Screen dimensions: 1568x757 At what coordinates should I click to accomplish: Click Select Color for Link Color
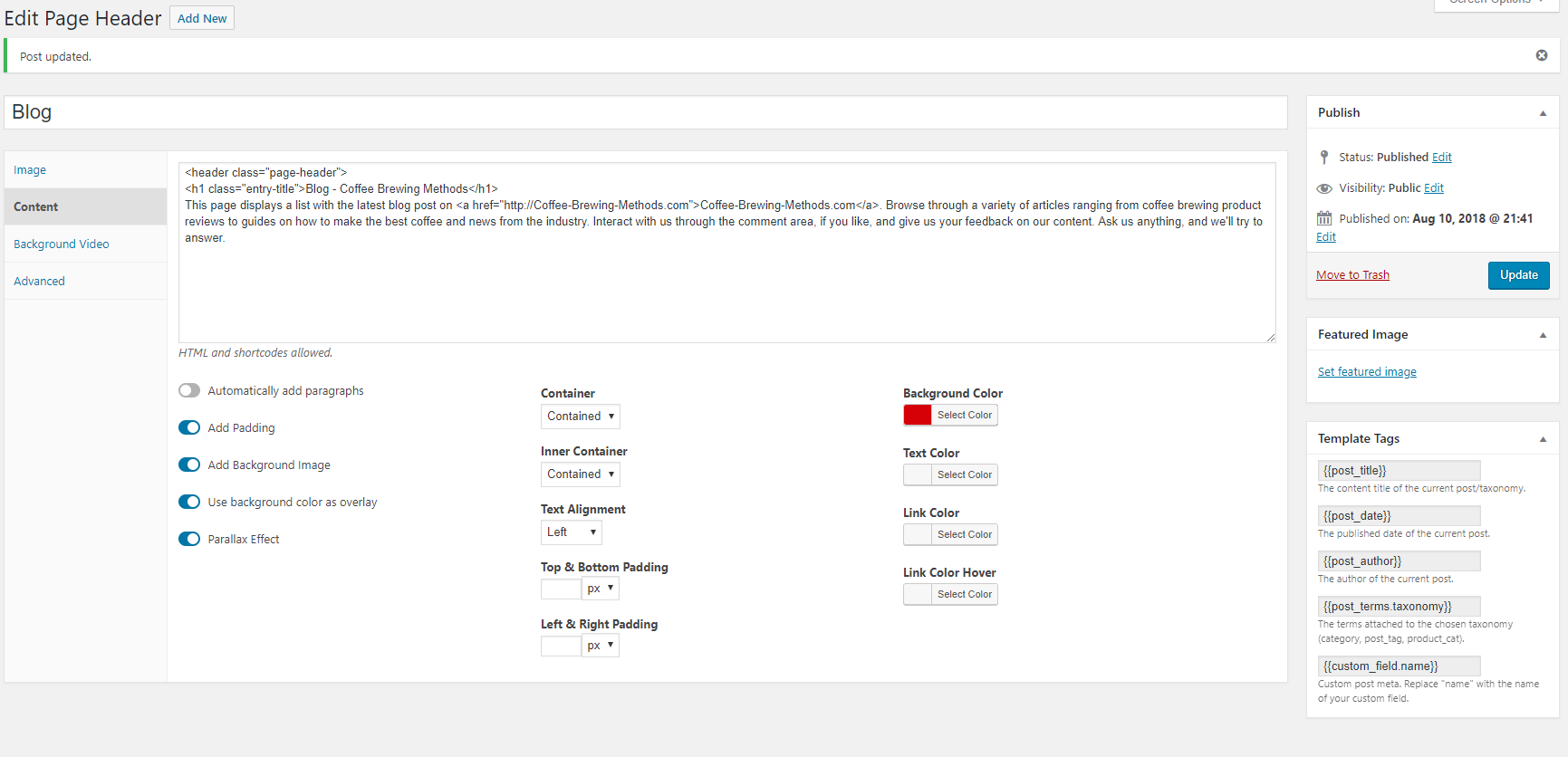point(965,534)
